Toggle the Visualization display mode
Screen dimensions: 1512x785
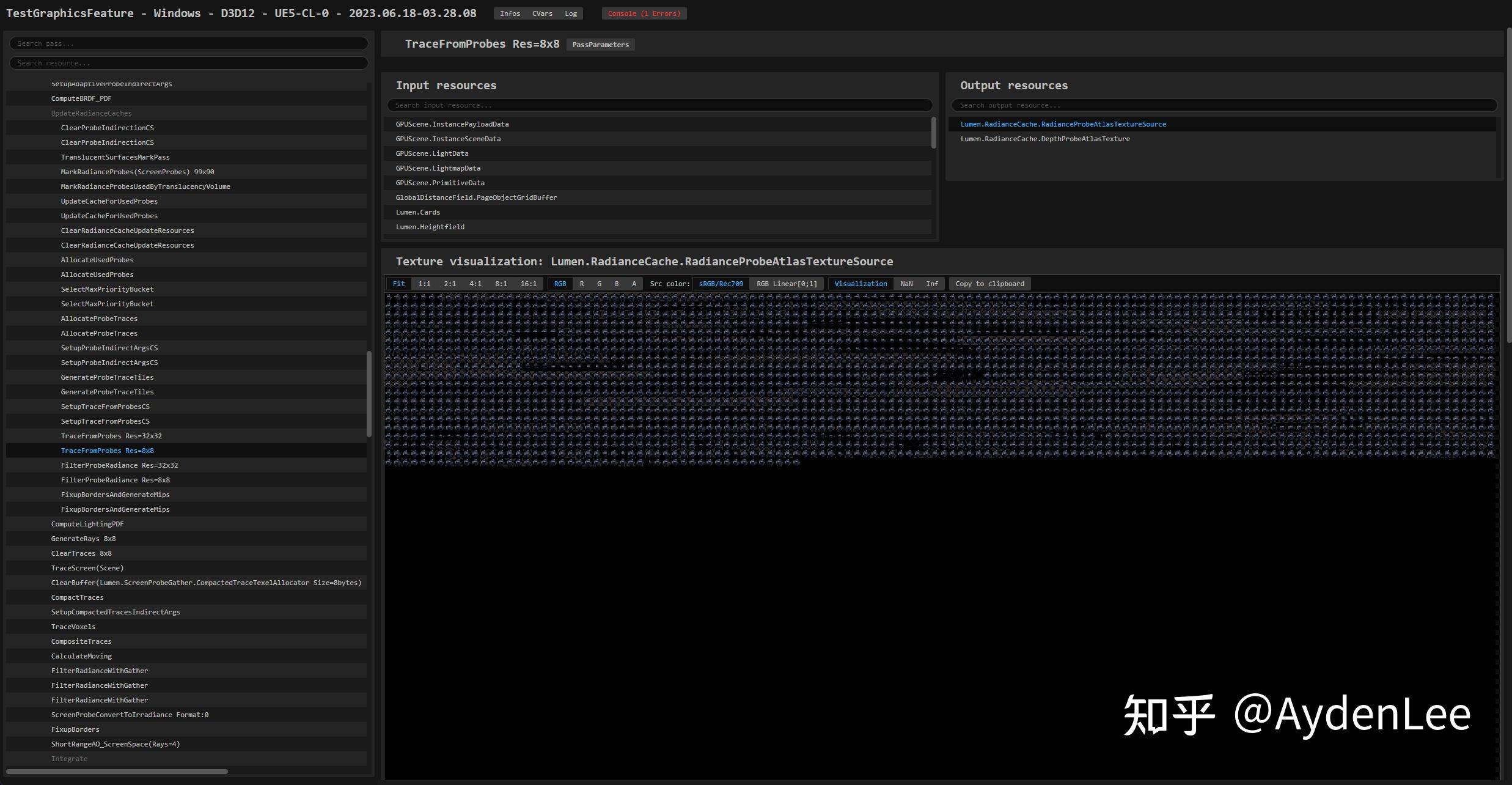pyautogui.click(x=861, y=283)
